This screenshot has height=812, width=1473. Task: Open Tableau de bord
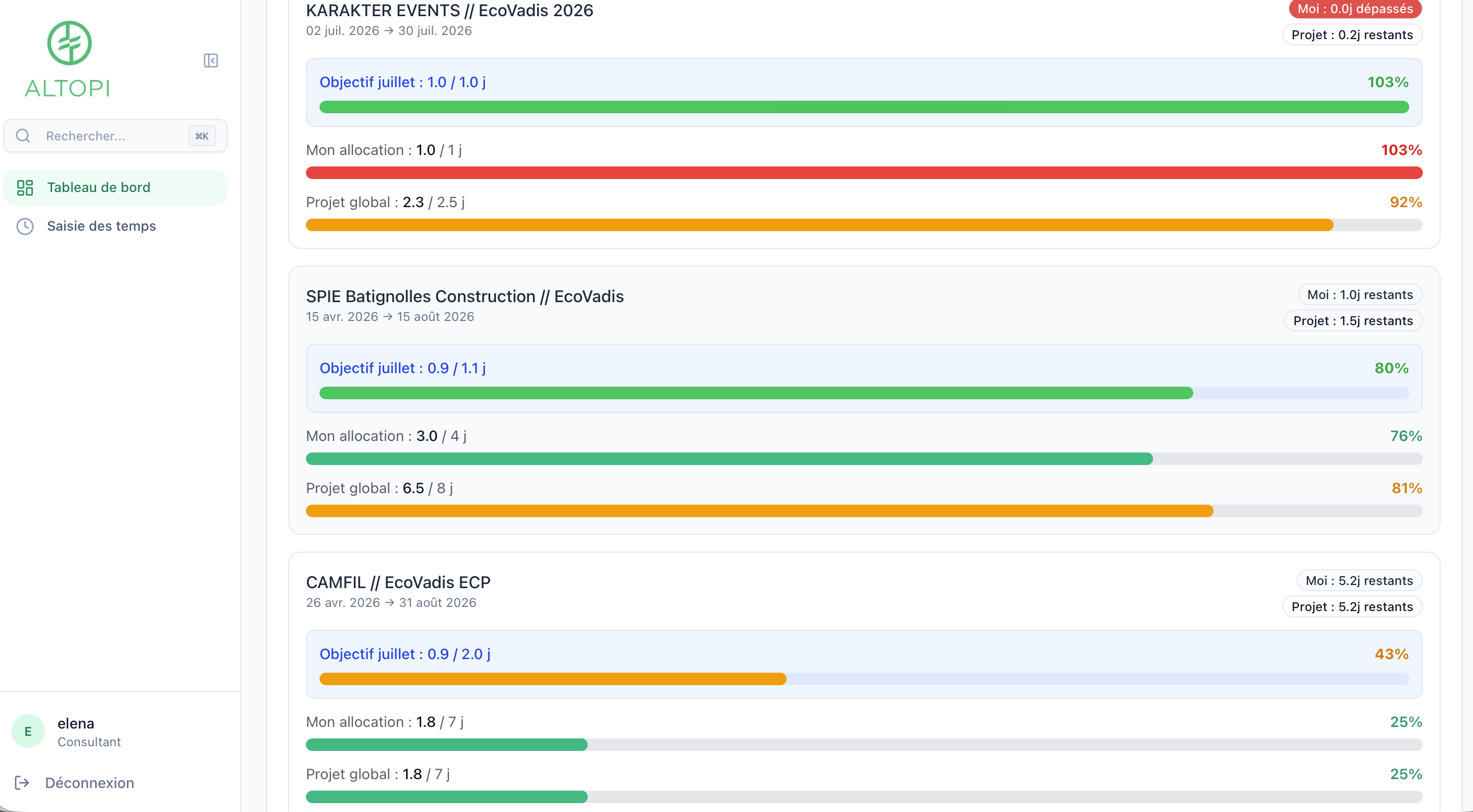coord(115,187)
